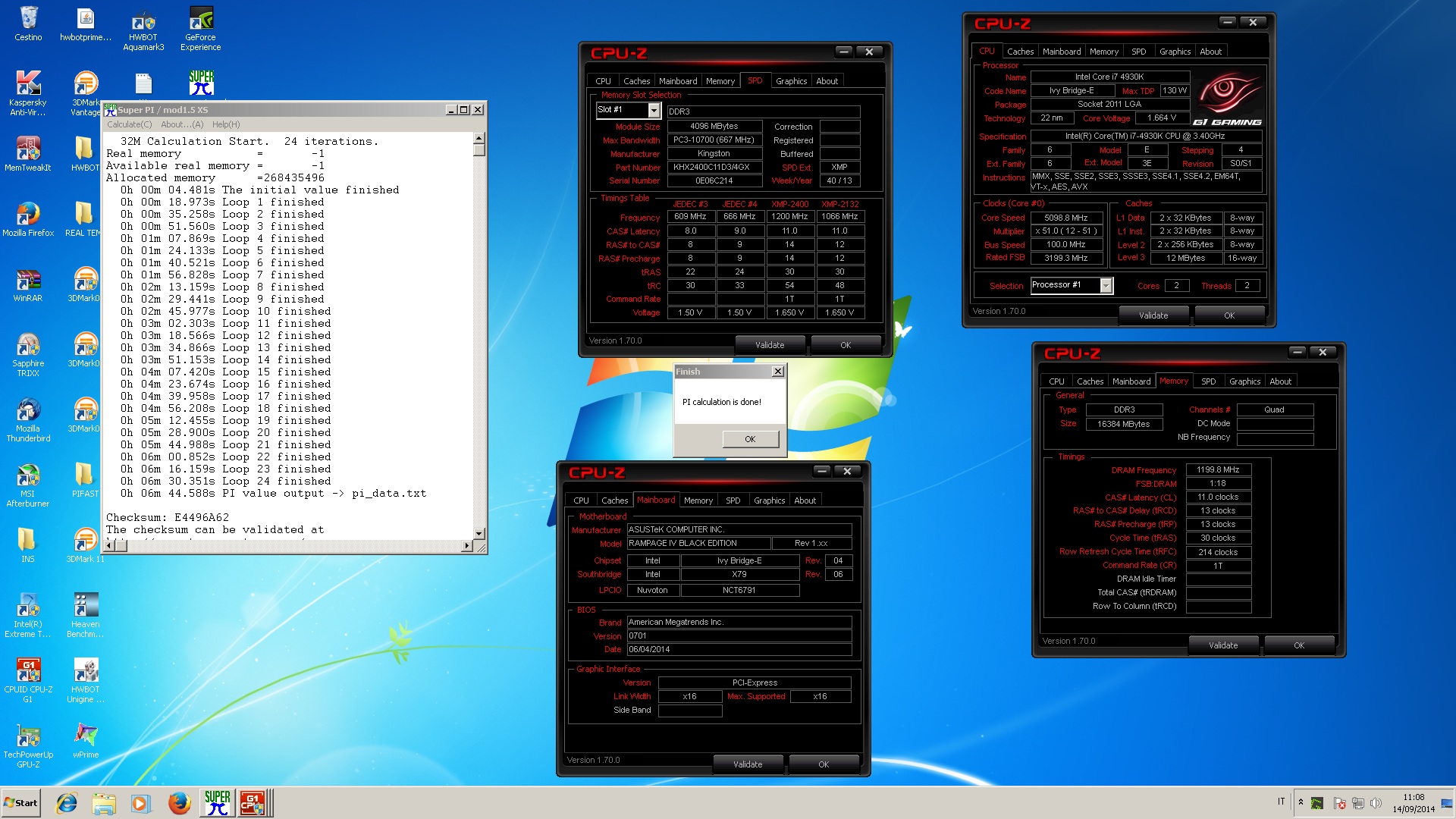Open Mainboard tab in CPU CPU-Z window
1456x819 pixels.
pos(1062,52)
